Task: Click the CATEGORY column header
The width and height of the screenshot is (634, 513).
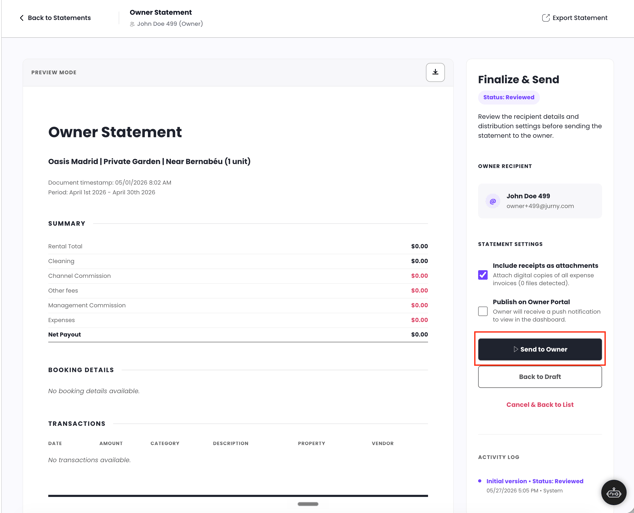Action: [x=165, y=443]
